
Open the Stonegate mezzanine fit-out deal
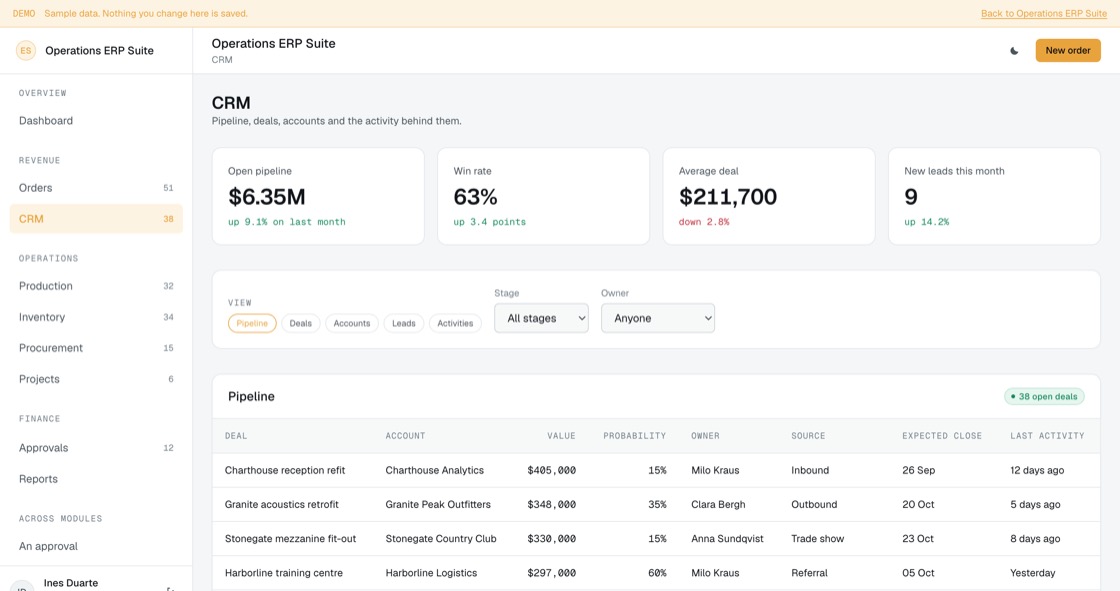(291, 539)
